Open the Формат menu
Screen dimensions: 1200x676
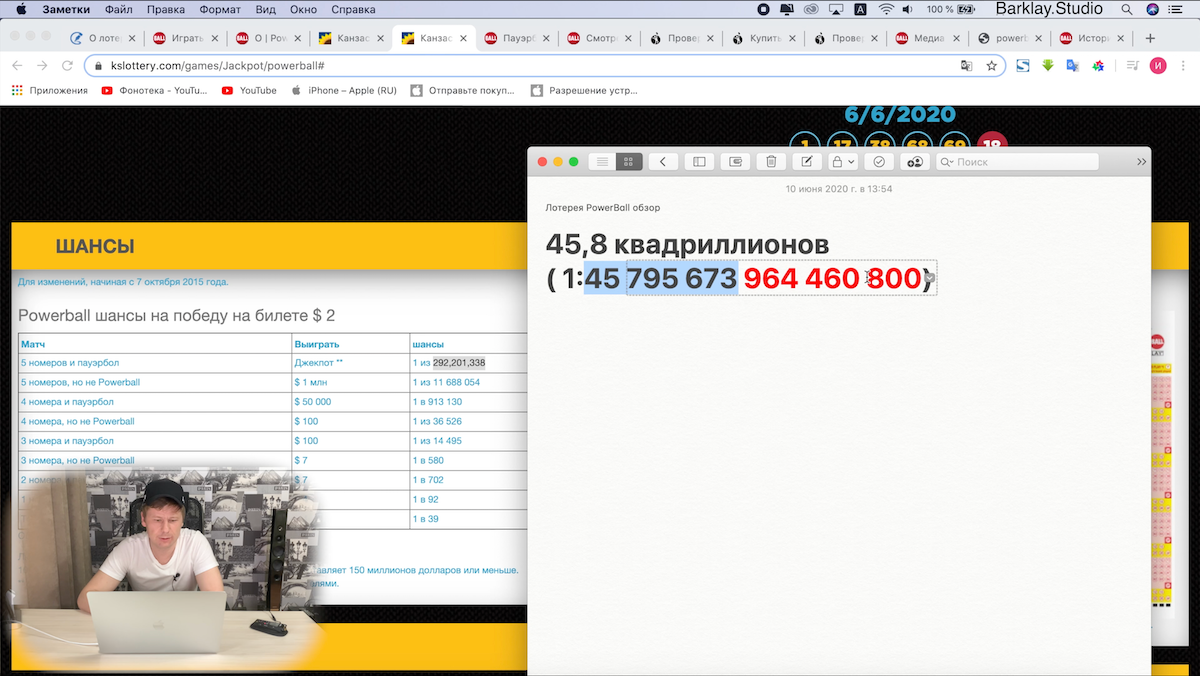219,9
